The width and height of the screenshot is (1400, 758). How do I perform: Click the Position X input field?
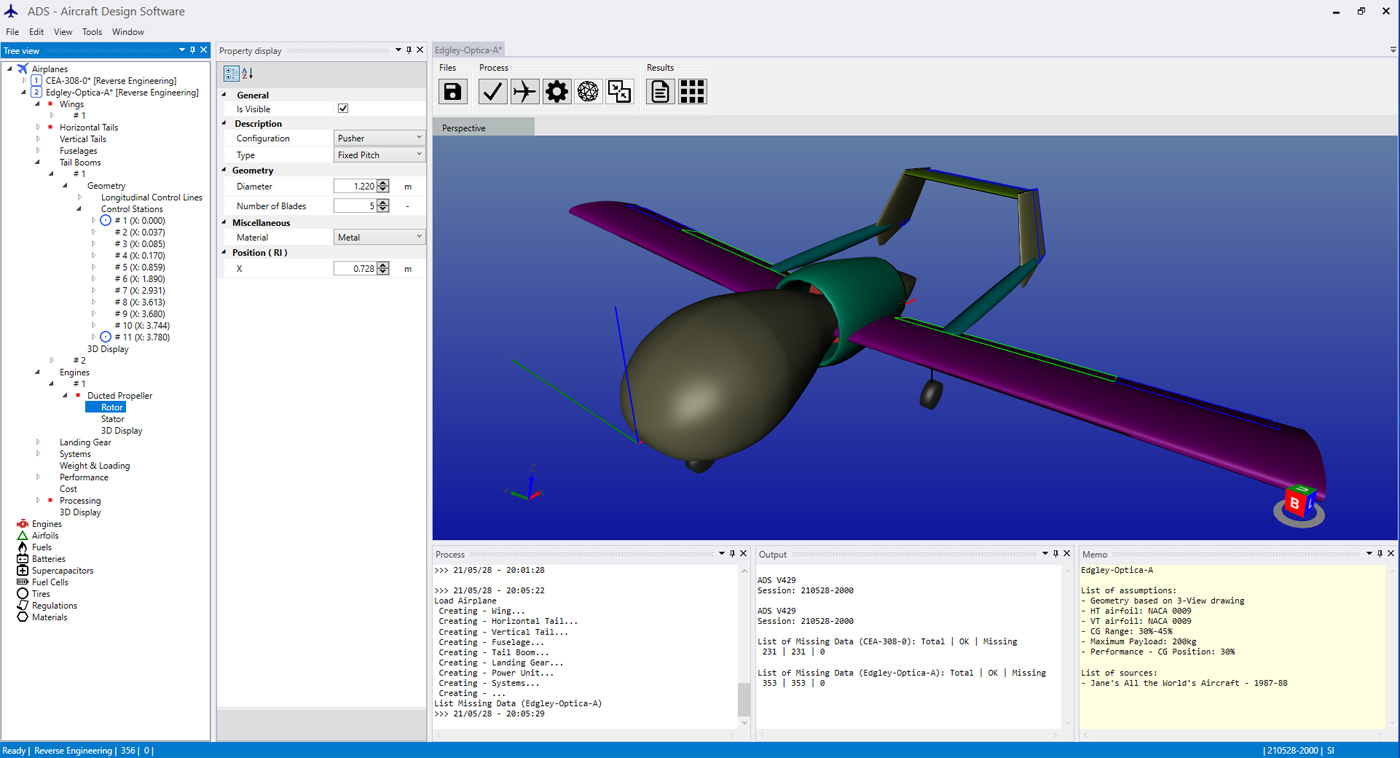coord(355,269)
